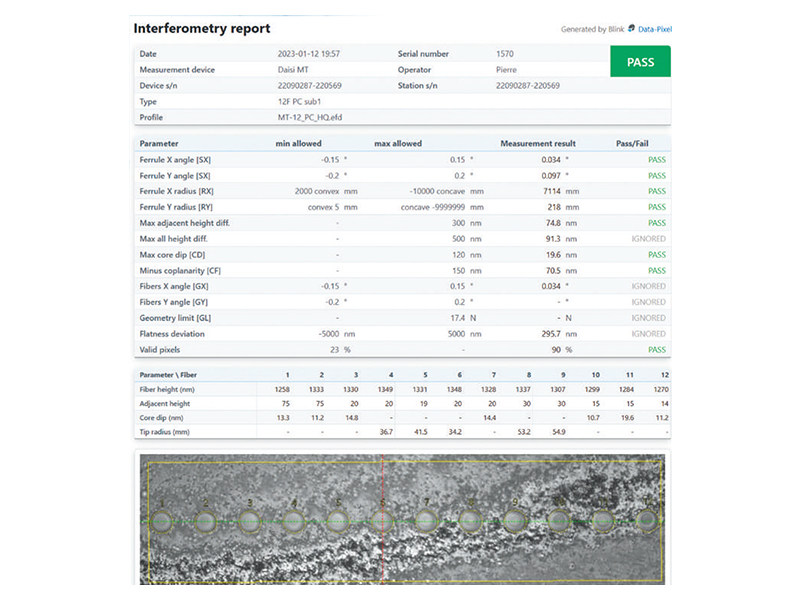This screenshot has height=600, width=800.
Task: Click fiber 11 marker in ferrule image
Action: point(603,520)
